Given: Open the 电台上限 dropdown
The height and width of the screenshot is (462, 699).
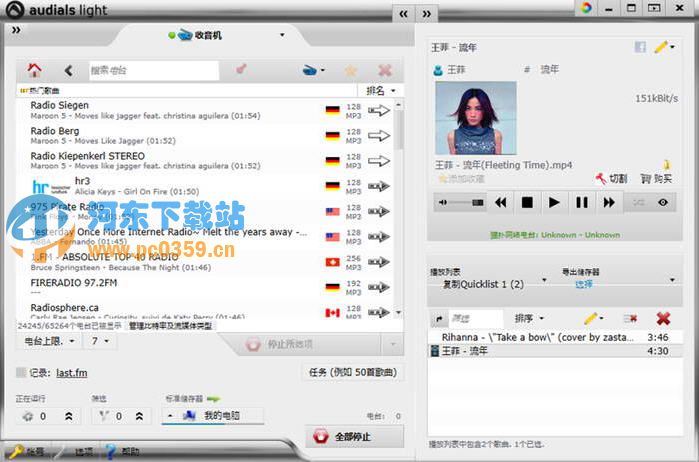Looking at the screenshot, I should 49,341.
